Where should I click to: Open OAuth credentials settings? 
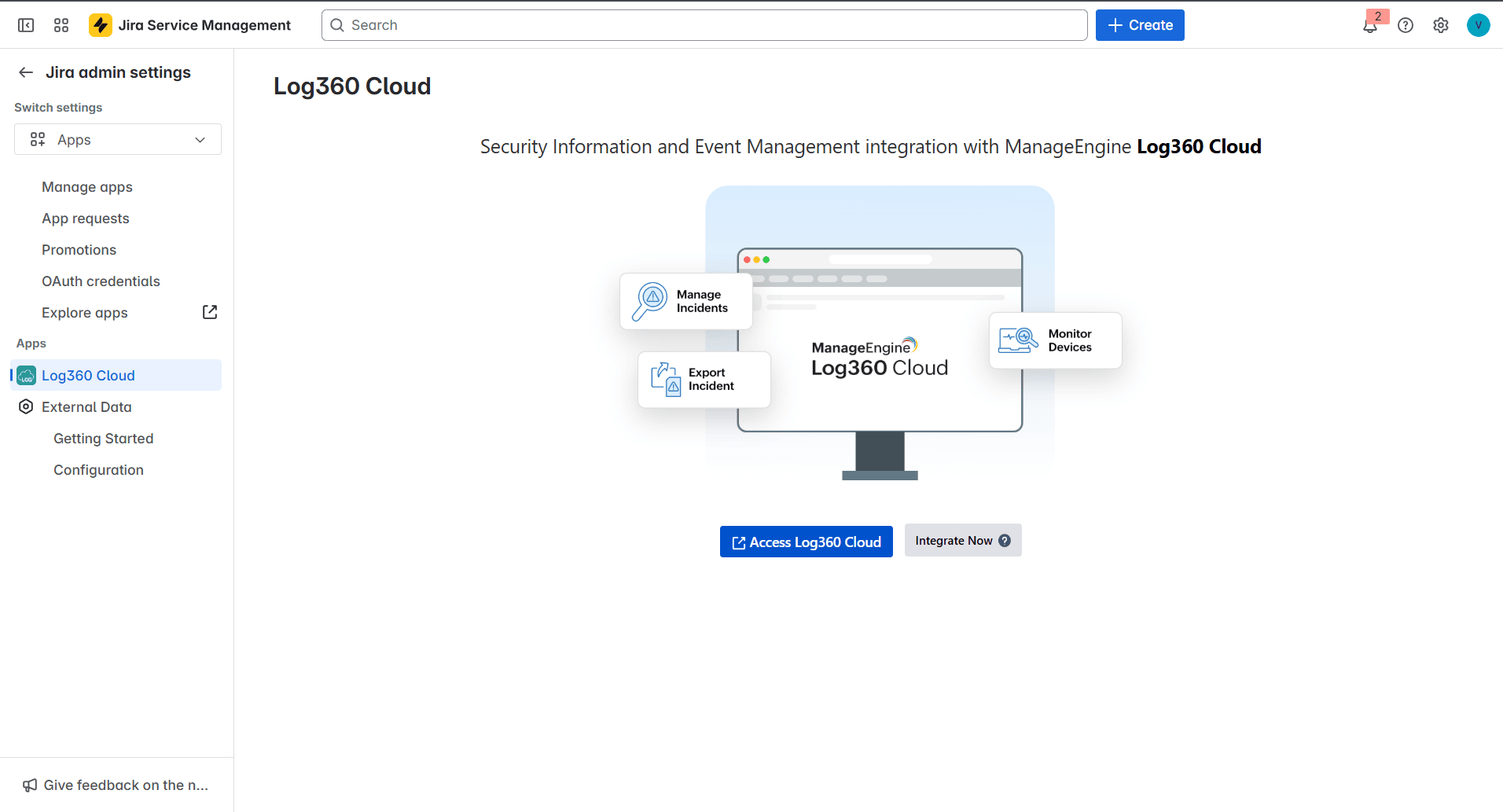coord(101,281)
